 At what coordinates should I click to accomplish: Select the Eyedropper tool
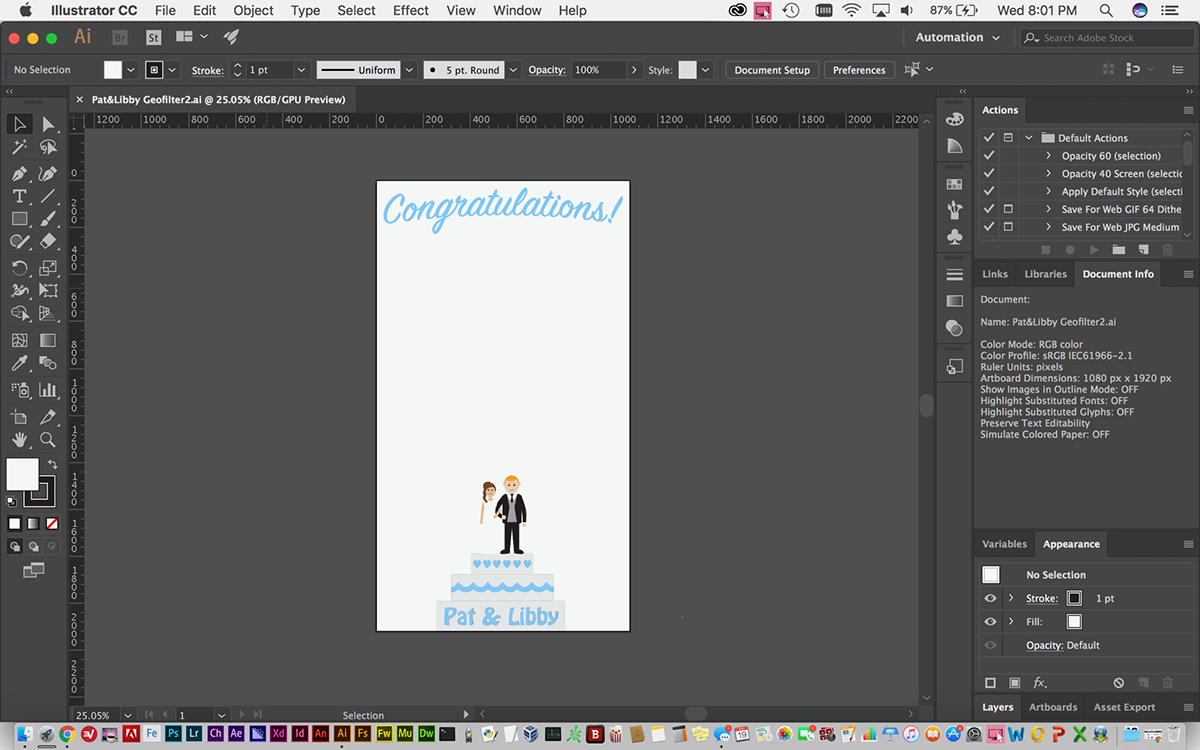click(x=19, y=364)
